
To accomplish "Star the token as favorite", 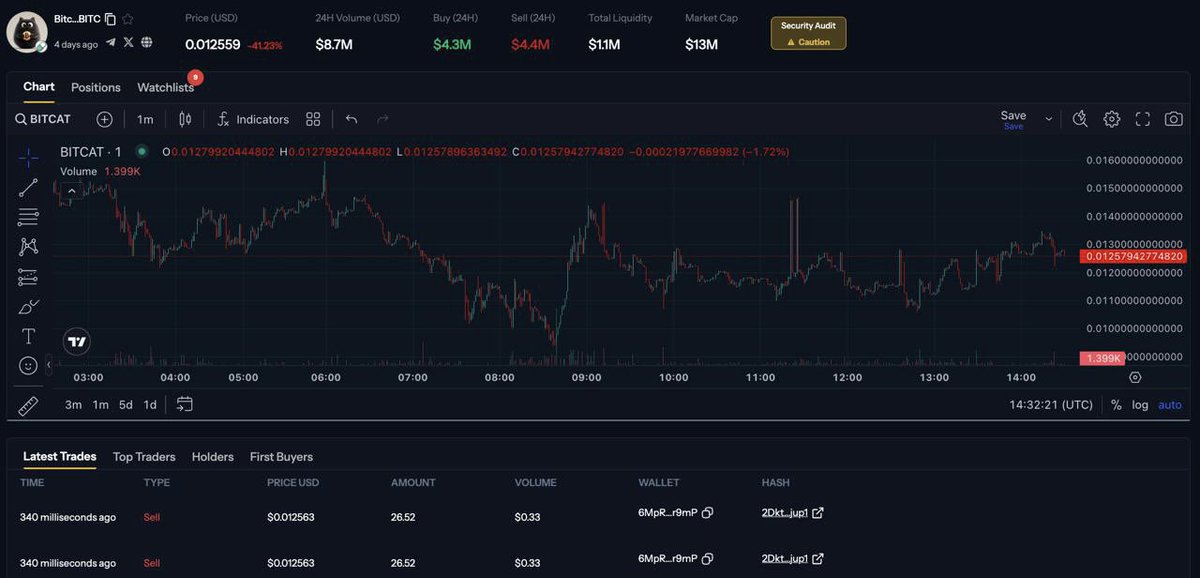I will 128,19.
